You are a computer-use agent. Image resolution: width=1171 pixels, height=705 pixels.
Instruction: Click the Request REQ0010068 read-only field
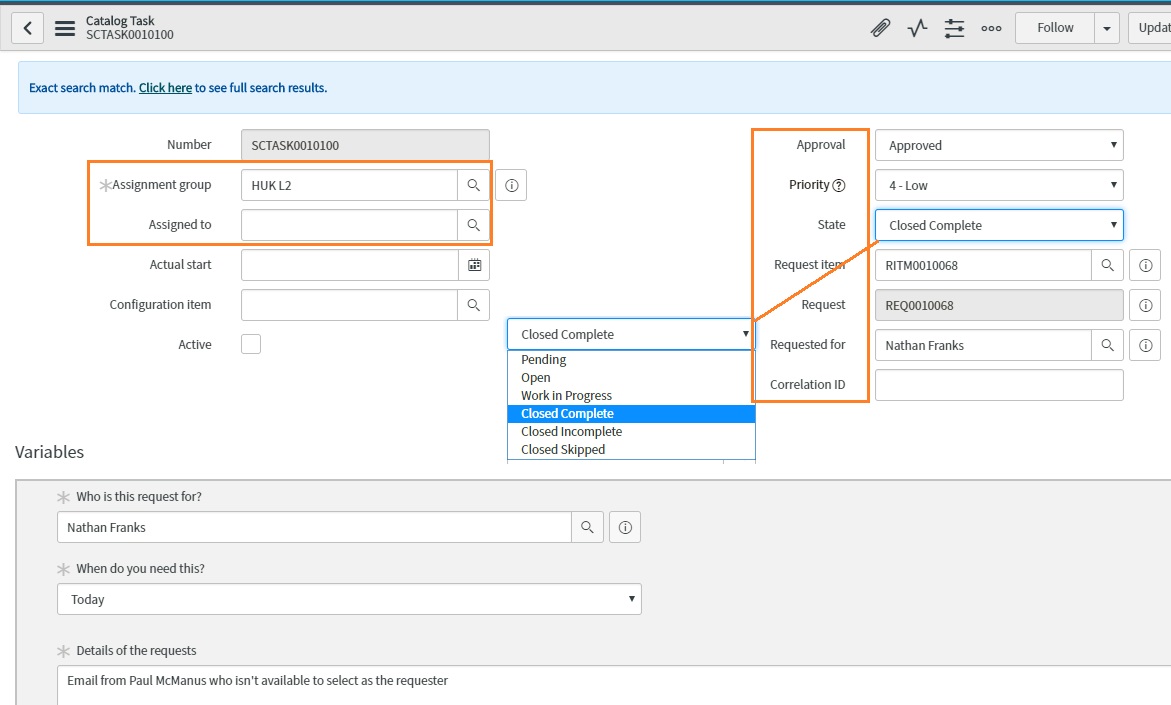(x=999, y=305)
